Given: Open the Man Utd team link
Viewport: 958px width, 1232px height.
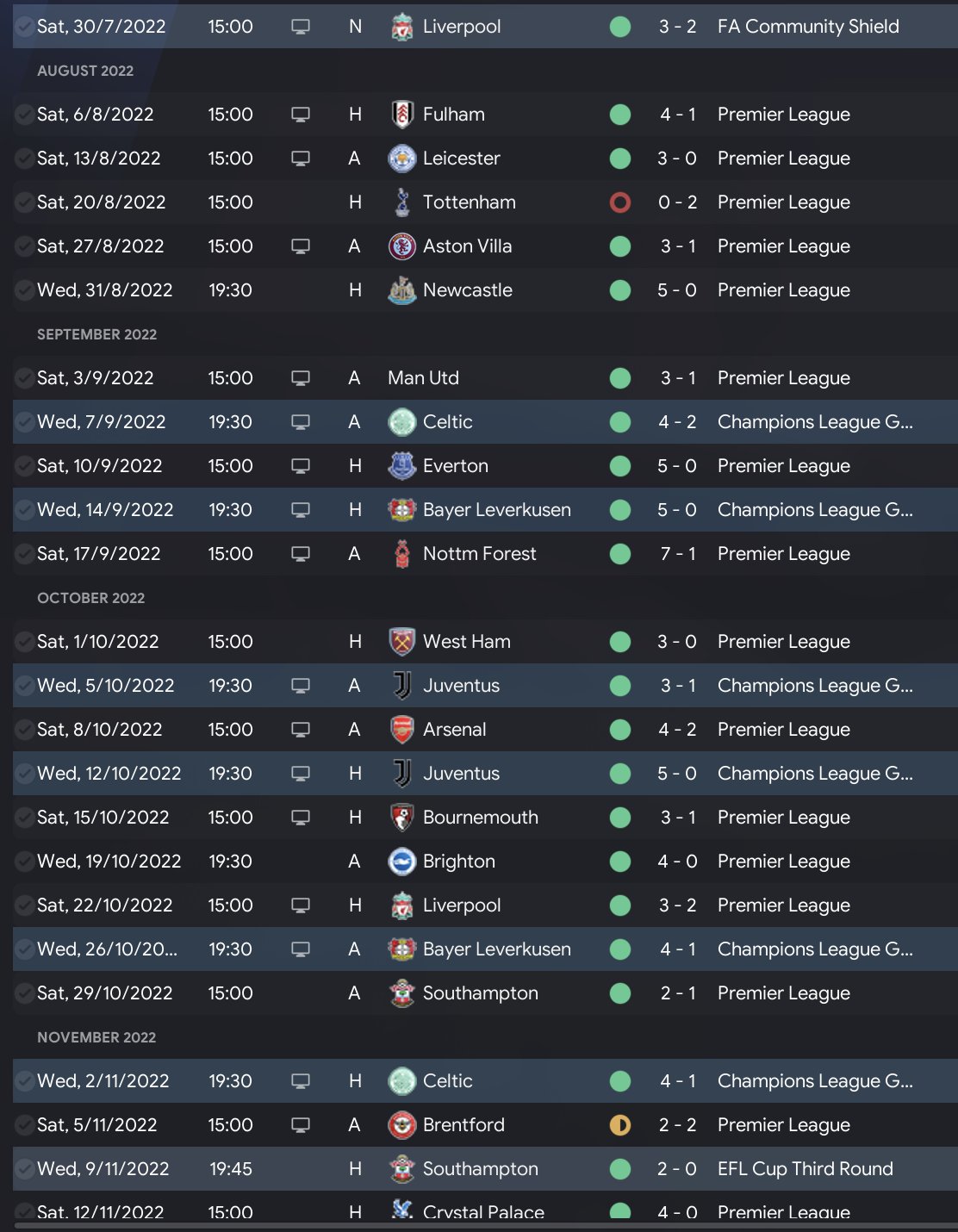Looking at the screenshot, I should pyautogui.click(x=423, y=378).
